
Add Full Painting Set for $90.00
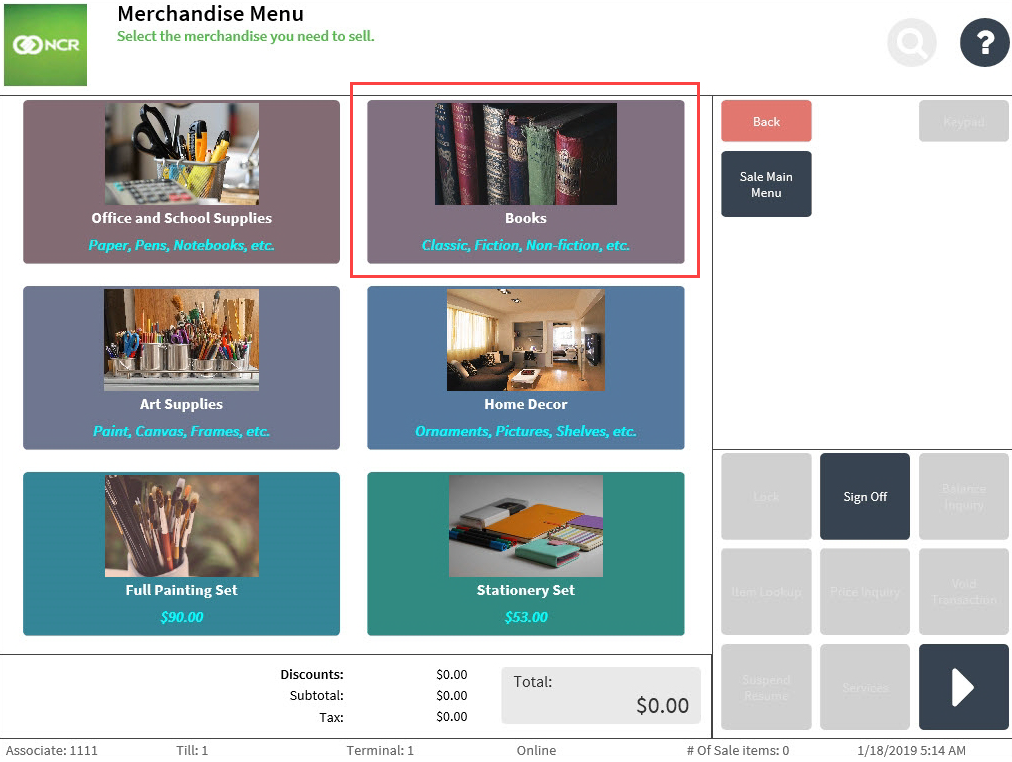point(181,553)
